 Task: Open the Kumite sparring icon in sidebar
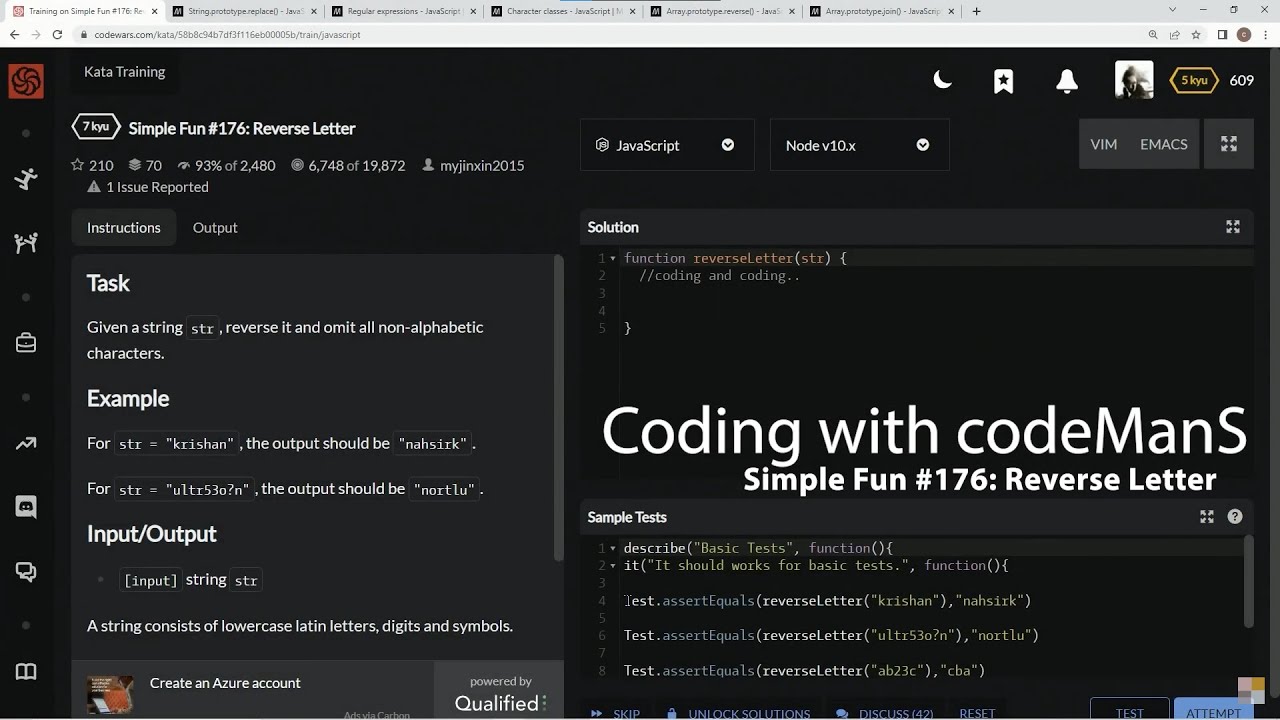tap(26, 242)
